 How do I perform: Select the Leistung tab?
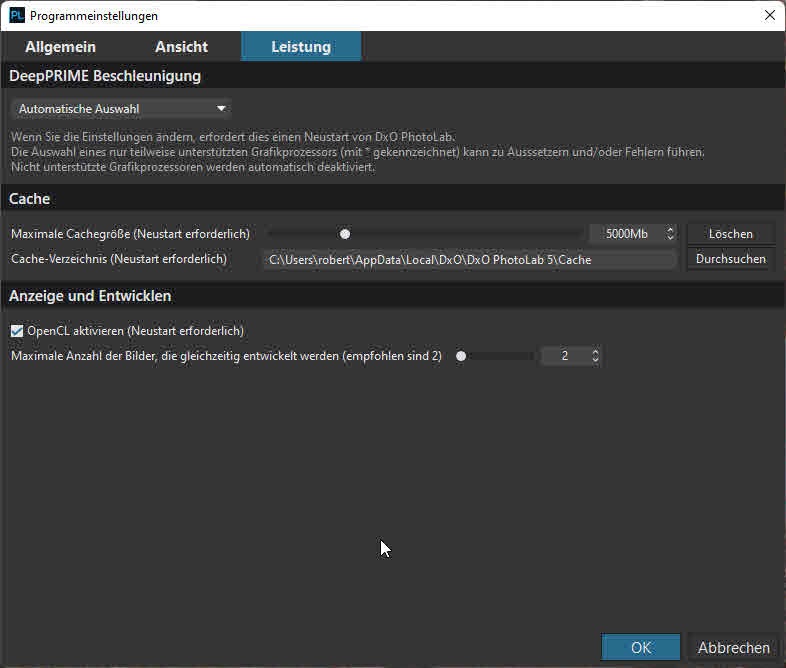(x=301, y=47)
